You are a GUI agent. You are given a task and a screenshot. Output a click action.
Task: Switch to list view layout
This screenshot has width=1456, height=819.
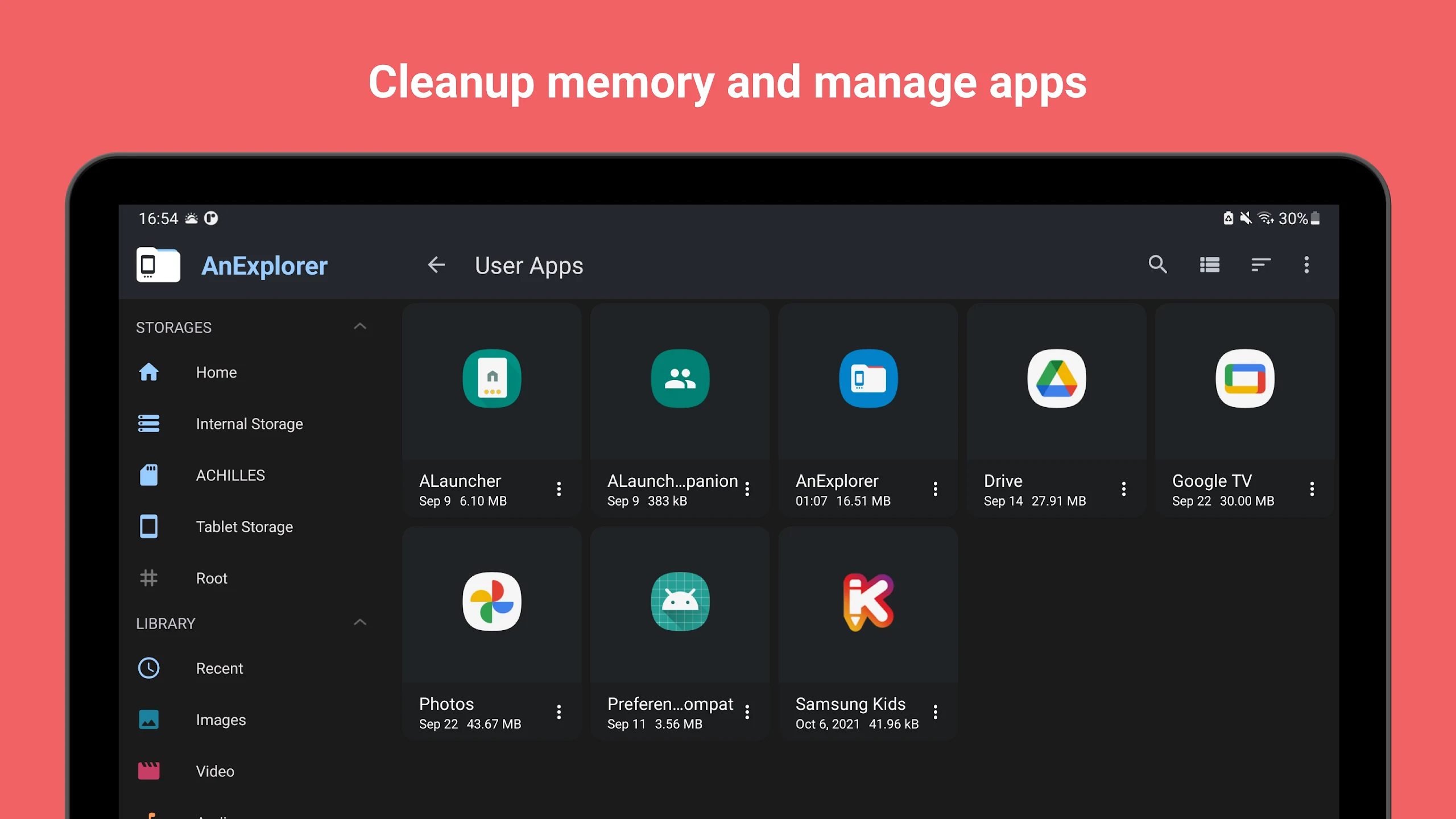(x=1209, y=264)
